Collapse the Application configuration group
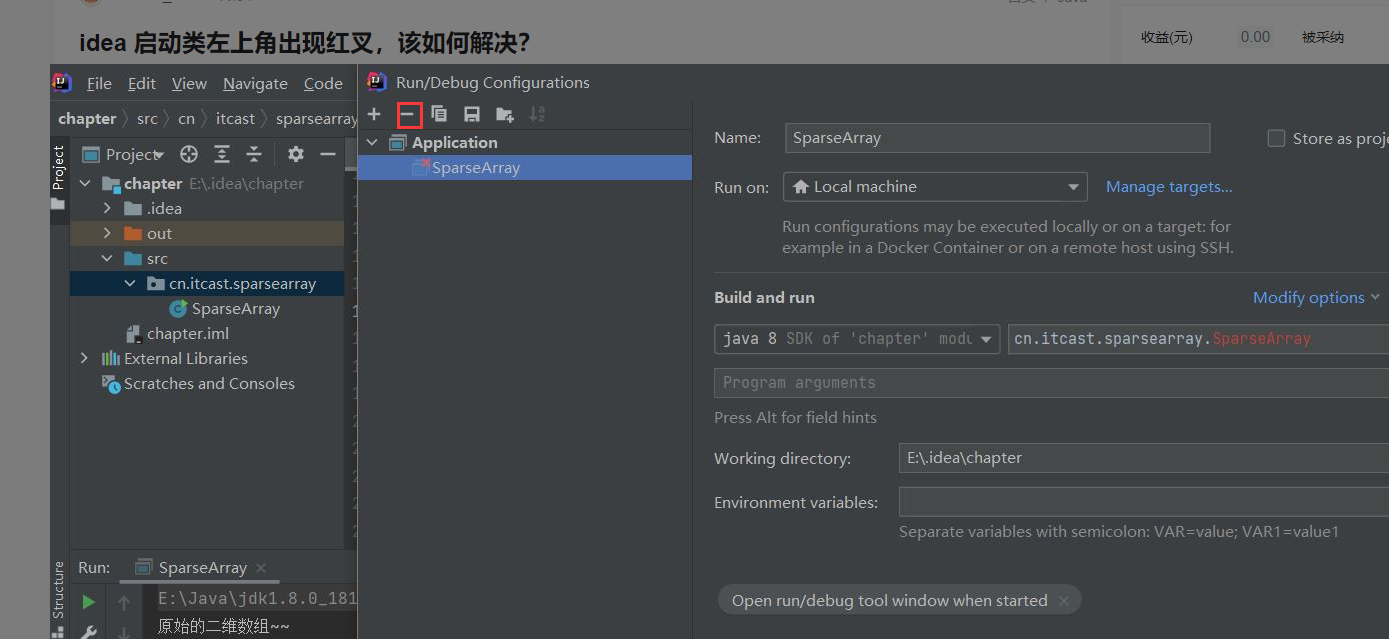This screenshot has height=639, width=1389. click(372, 143)
